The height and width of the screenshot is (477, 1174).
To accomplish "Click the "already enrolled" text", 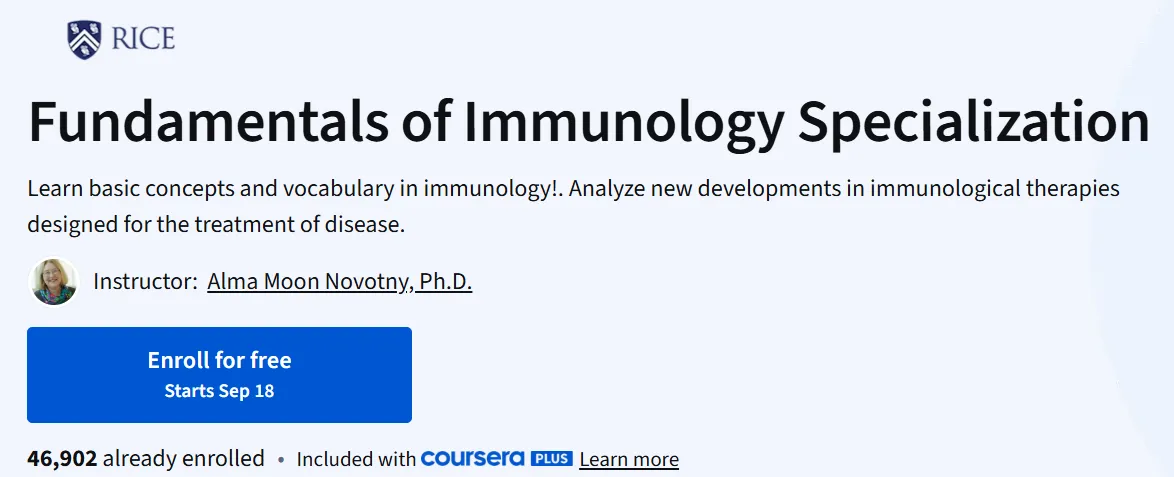I will [x=184, y=459].
